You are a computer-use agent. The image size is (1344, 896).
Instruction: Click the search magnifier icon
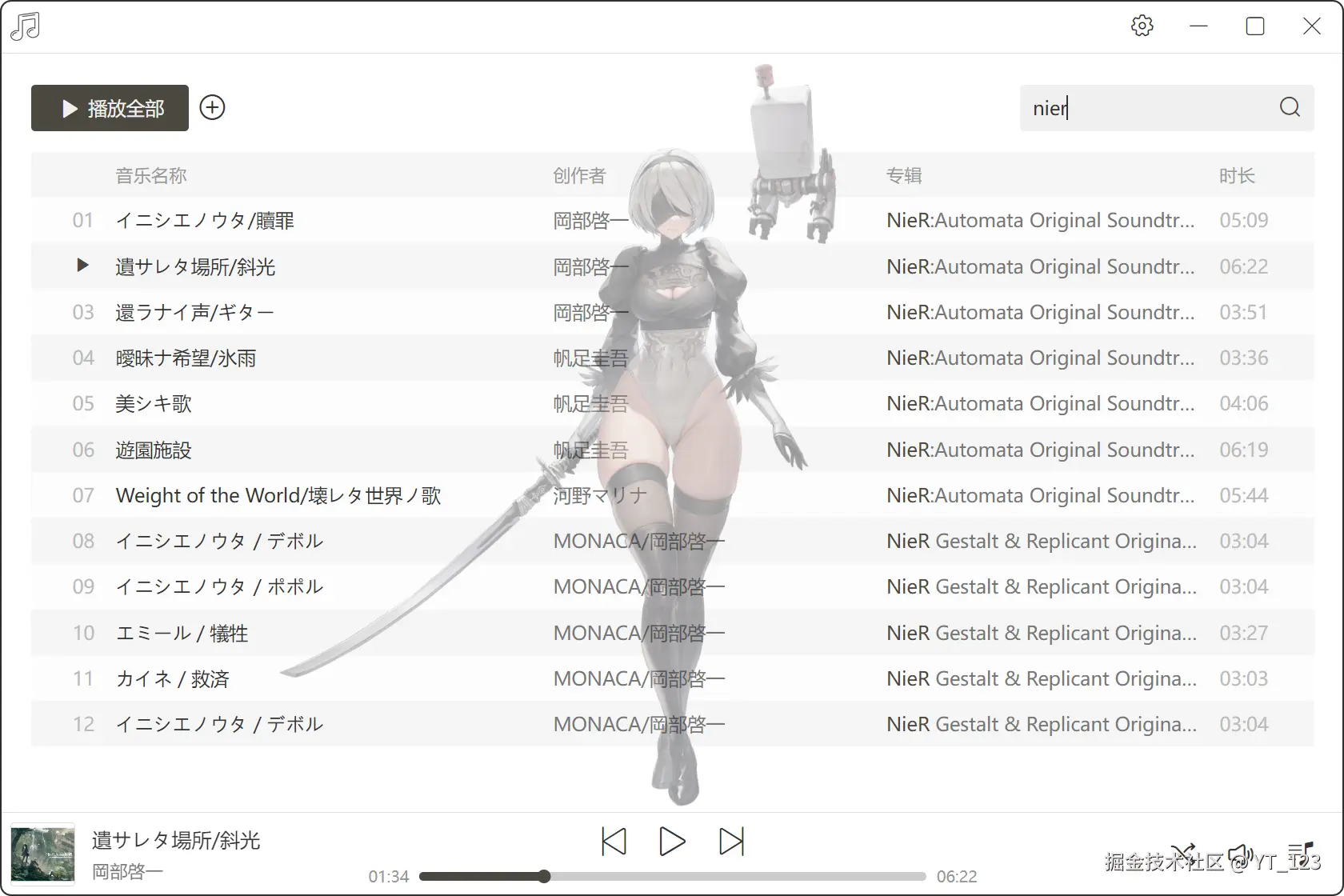click(x=1290, y=107)
